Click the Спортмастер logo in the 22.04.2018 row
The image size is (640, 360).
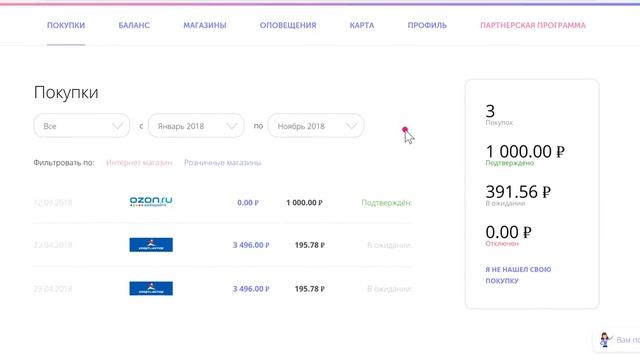151,245
